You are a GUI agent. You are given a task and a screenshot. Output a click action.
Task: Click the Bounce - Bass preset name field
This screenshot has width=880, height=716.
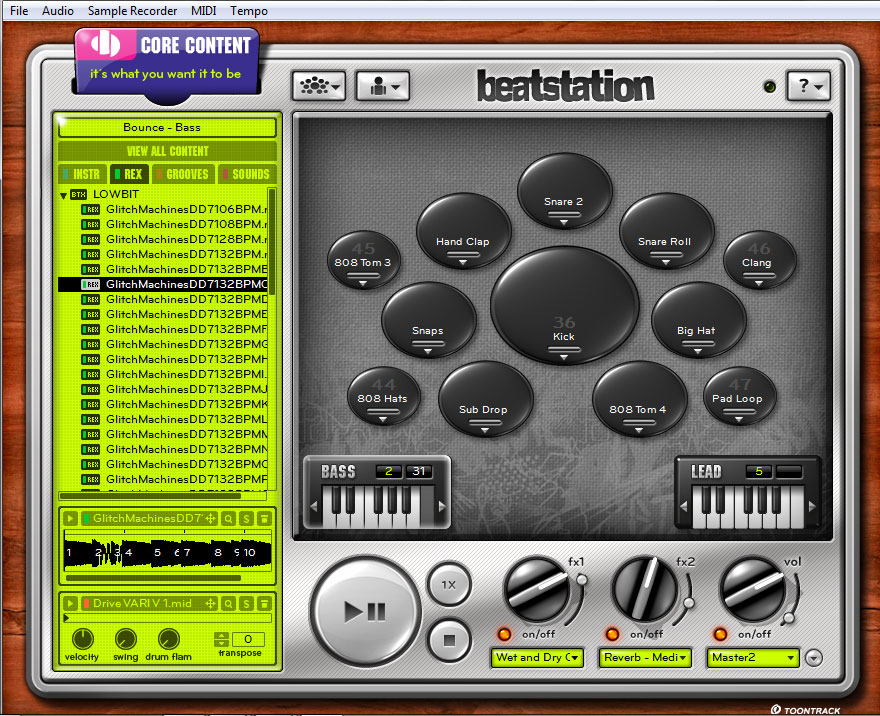pos(167,127)
